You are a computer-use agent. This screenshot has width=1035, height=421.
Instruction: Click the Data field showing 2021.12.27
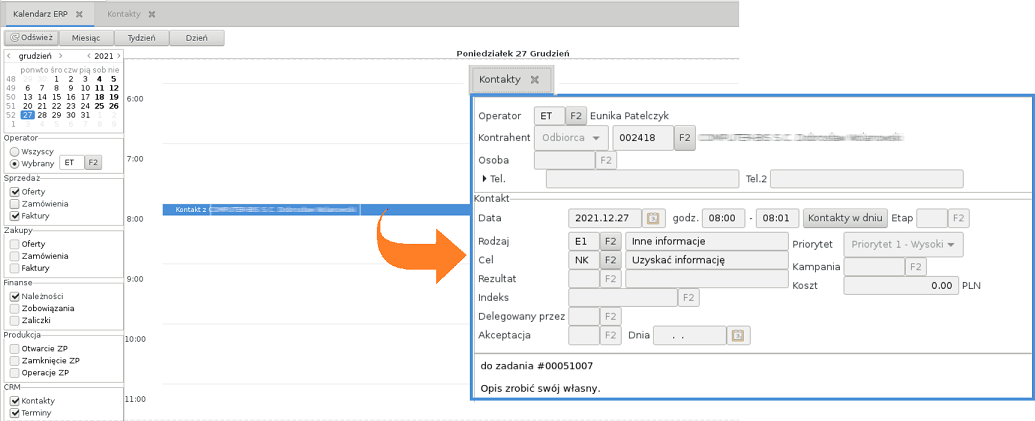[606, 218]
